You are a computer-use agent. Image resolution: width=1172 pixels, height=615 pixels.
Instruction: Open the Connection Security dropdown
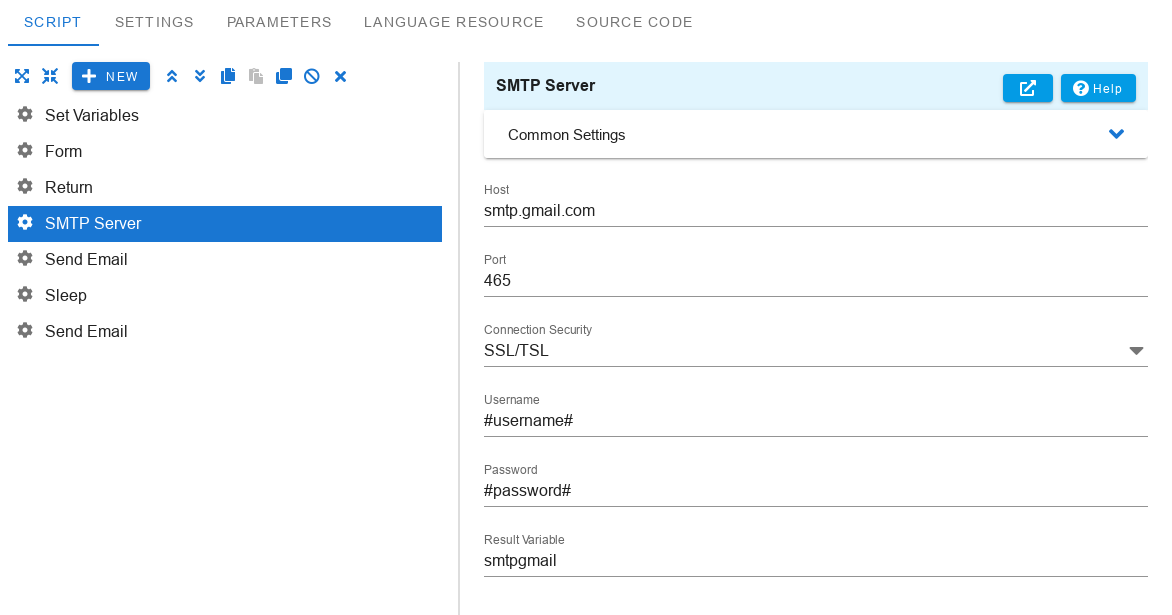[x=815, y=350]
